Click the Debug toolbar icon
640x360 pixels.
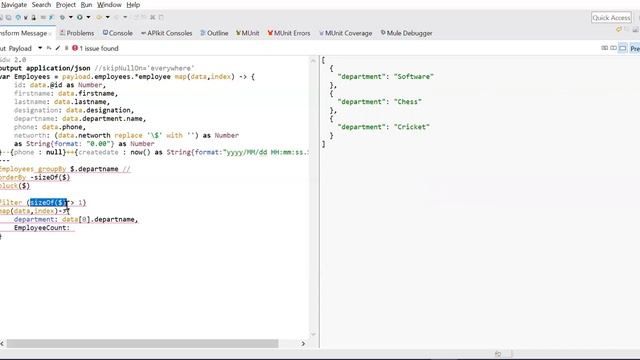pyautogui.click(x=62, y=17)
